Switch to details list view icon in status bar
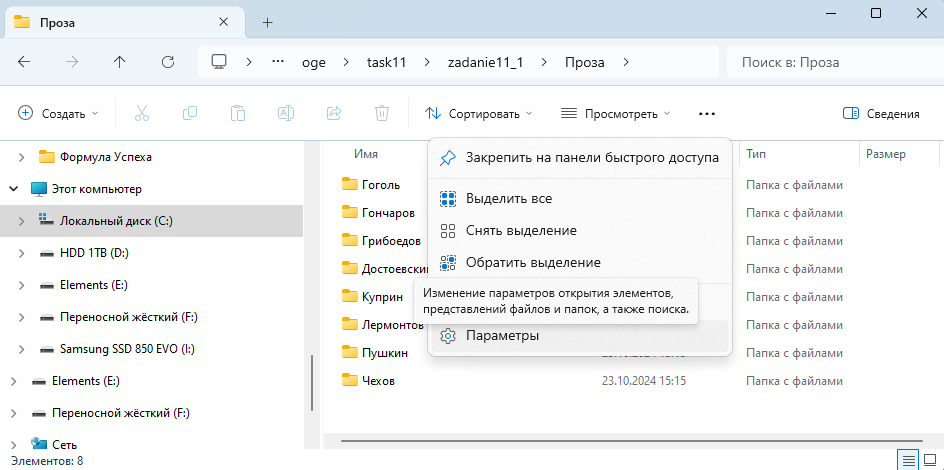This screenshot has width=944, height=470. coord(909,460)
